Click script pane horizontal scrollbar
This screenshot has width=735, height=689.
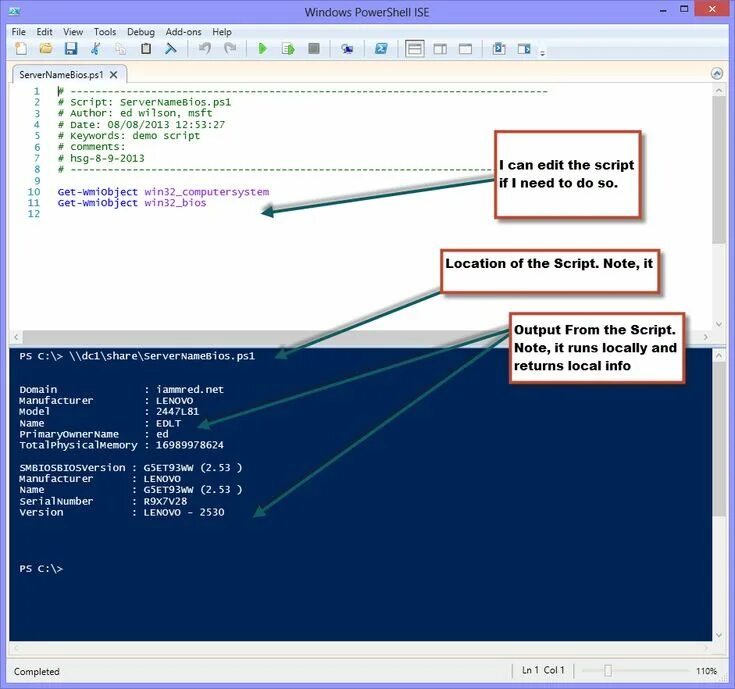click(360, 337)
